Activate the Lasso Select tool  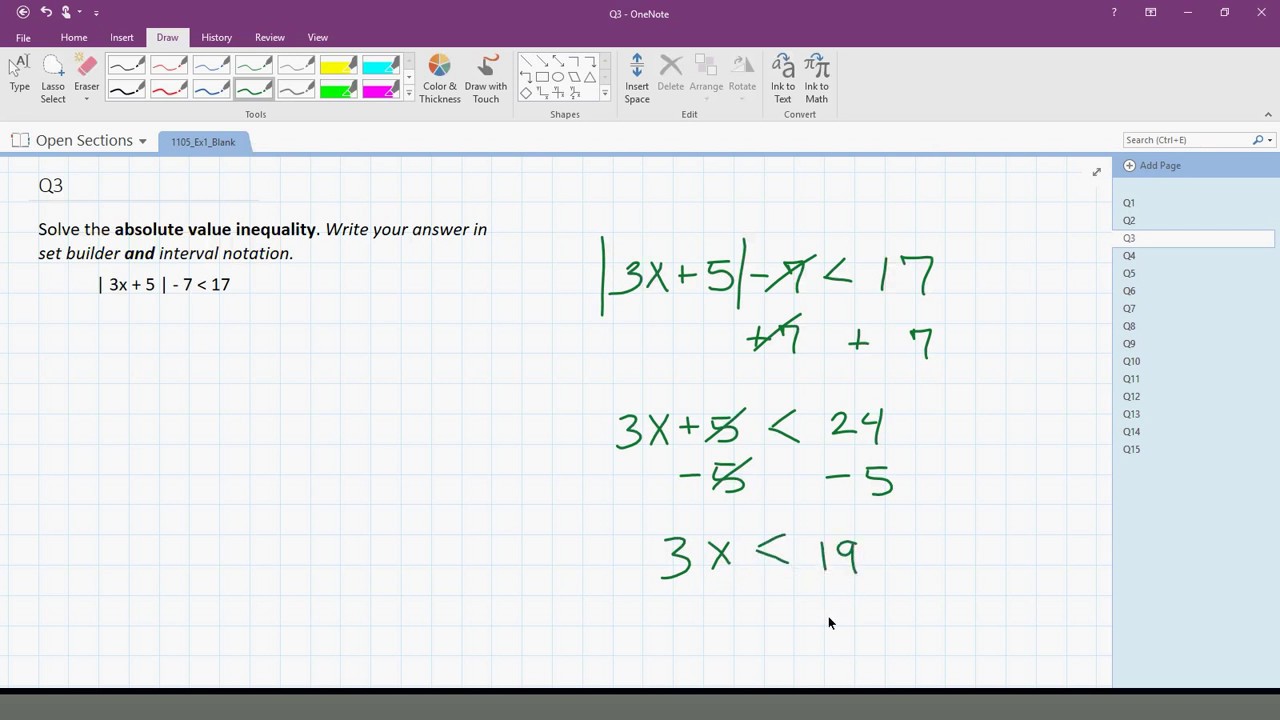pyautogui.click(x=53, y=79)
